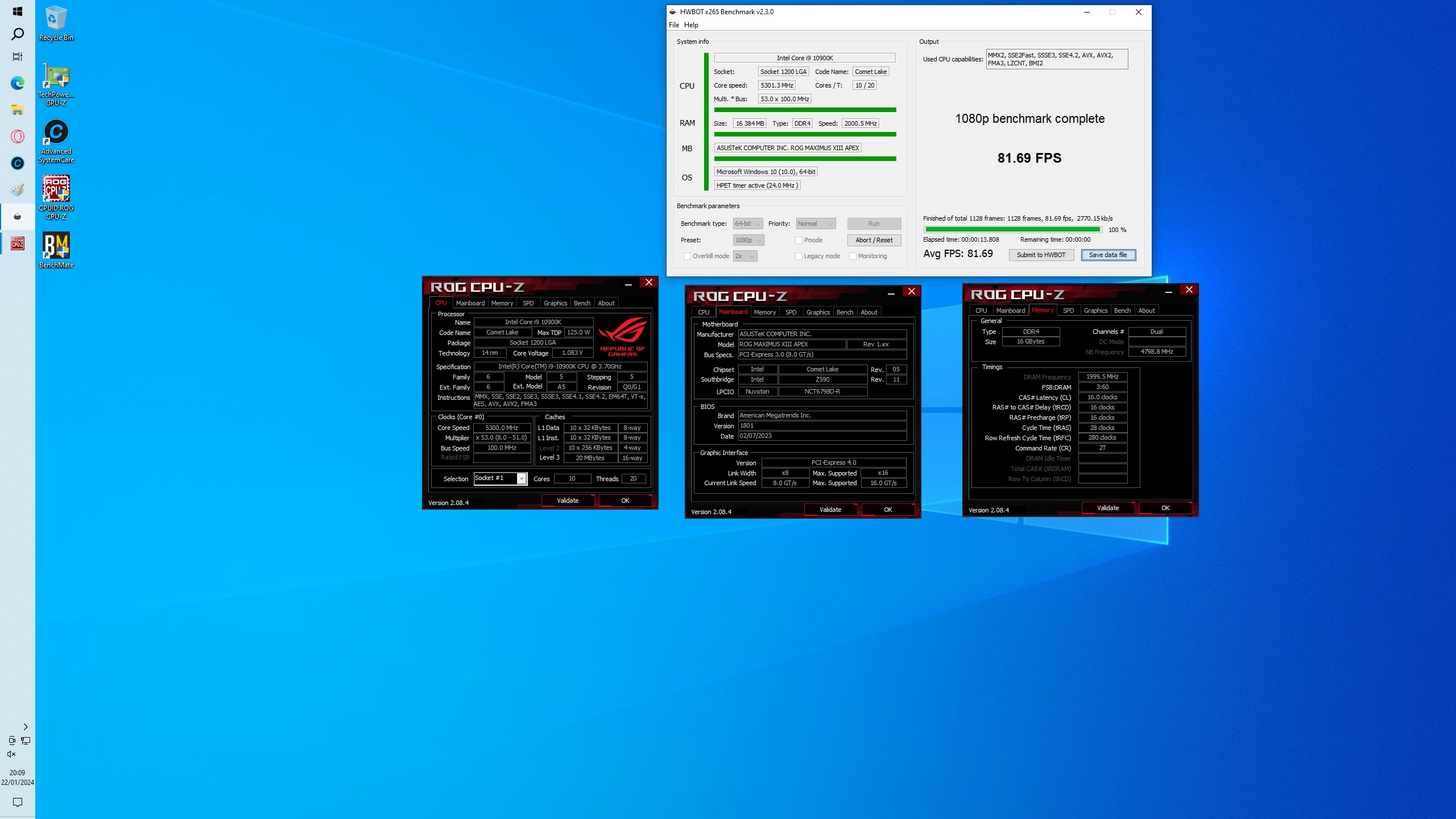Click Abort / Reset button

pyautogui.click(x=874, y=240)
